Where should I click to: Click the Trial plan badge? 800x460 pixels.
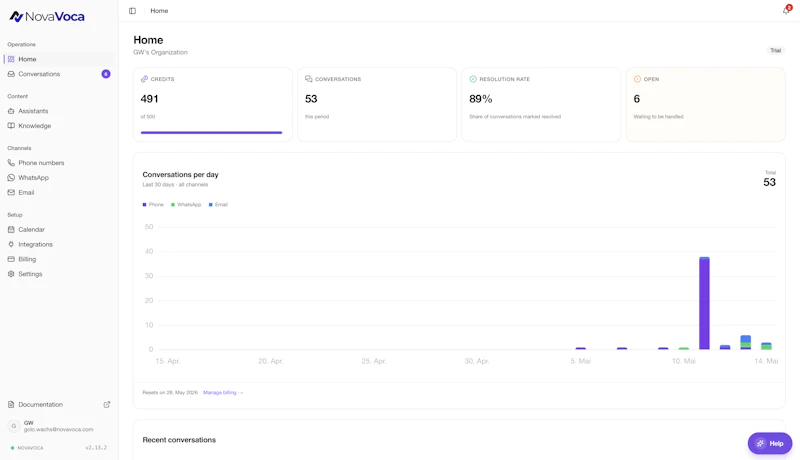776,50
